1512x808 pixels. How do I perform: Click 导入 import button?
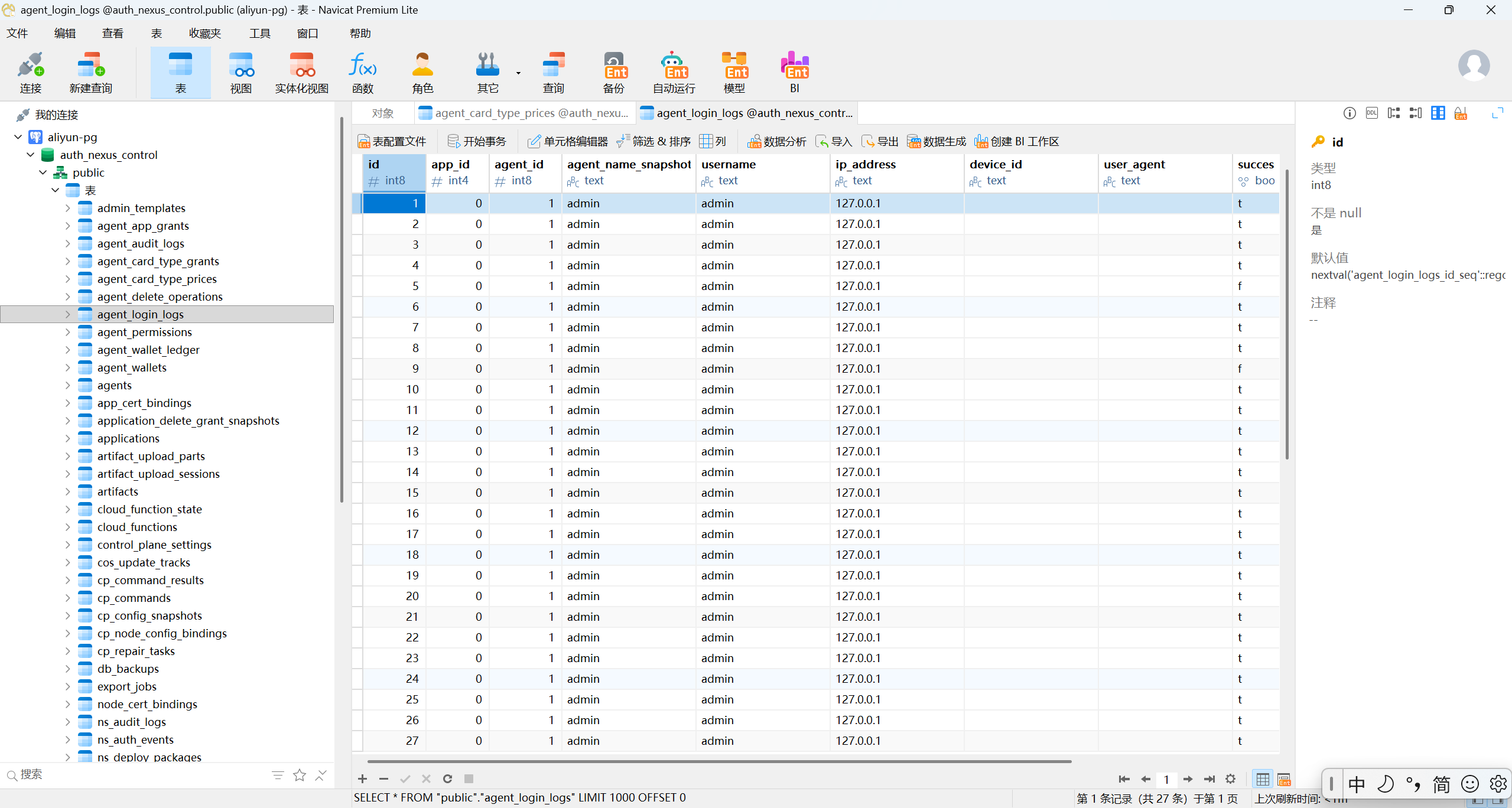coord(834,141)
